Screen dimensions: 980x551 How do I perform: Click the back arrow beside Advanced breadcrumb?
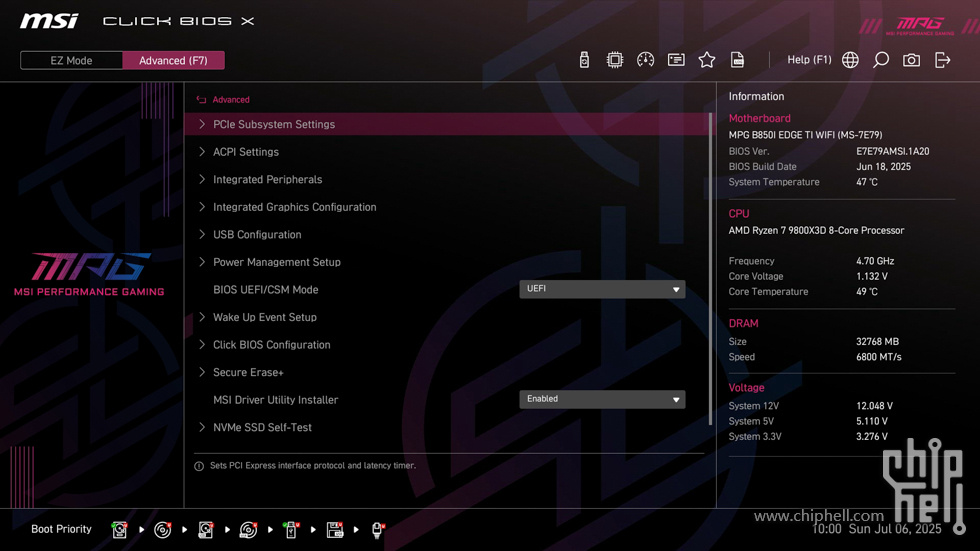[x=201, y=99]
